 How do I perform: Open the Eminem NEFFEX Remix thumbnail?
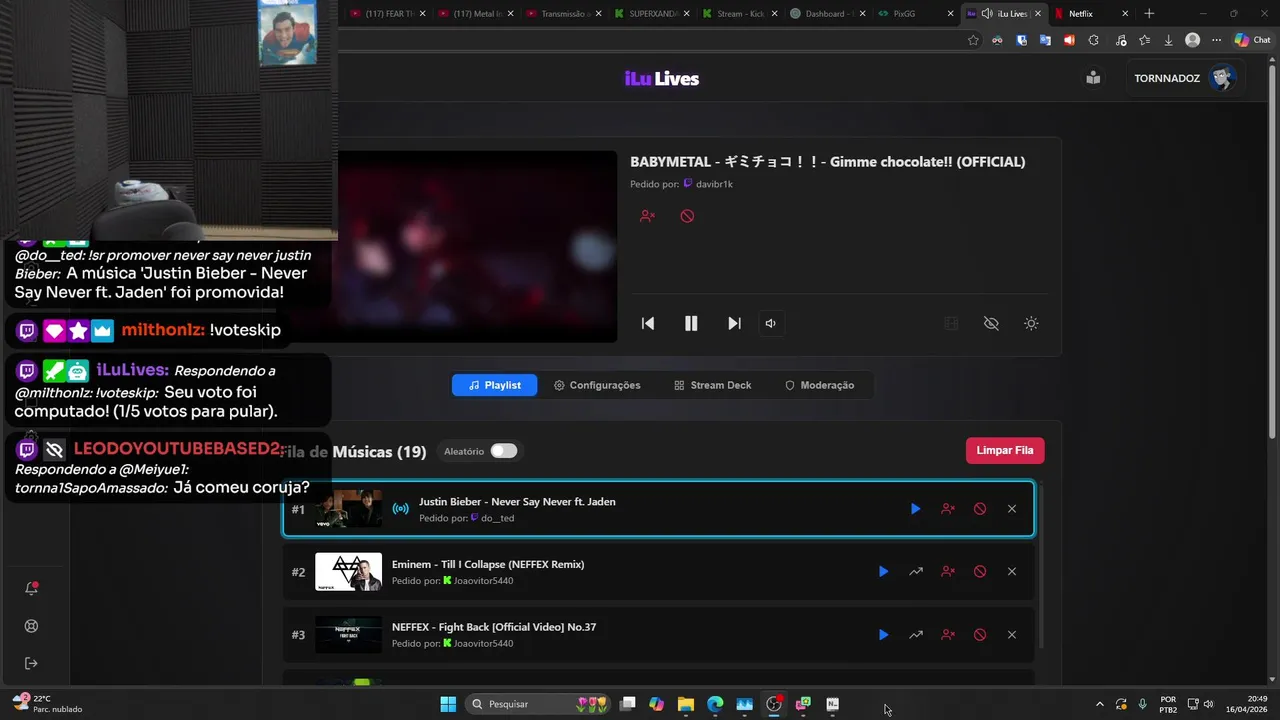tap(349, 572)
